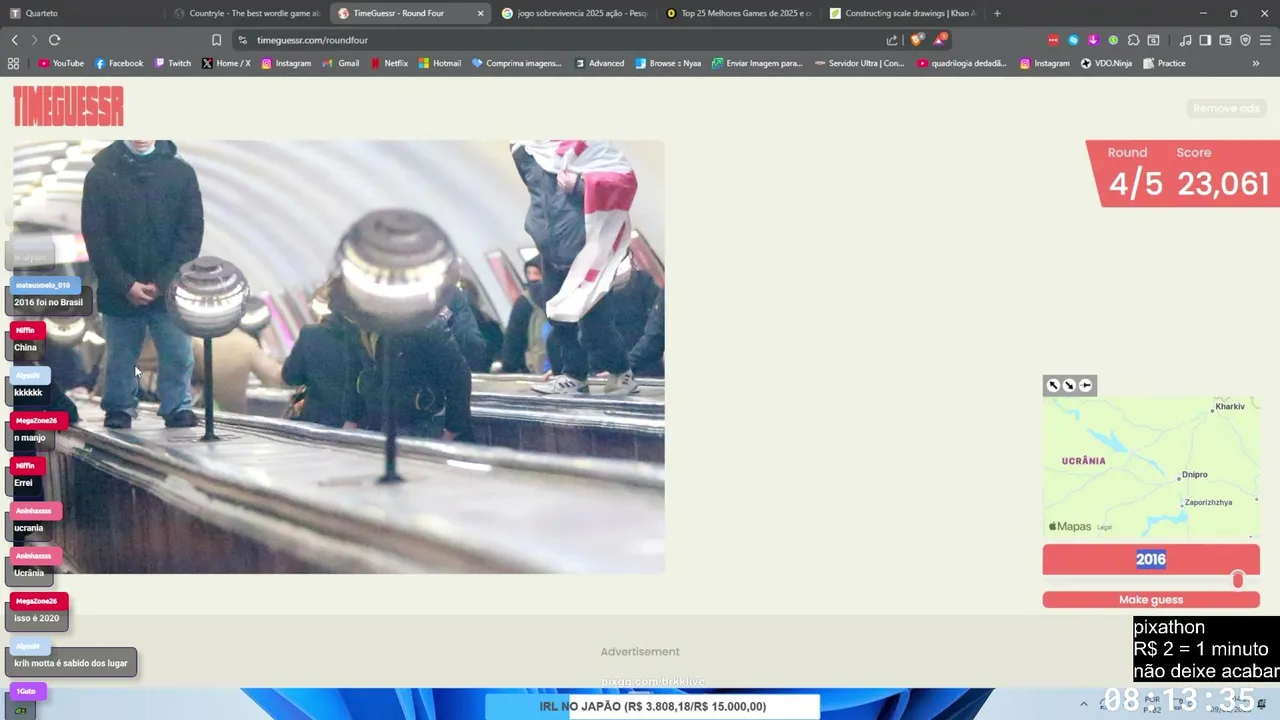Share this page via the share icon
Image resolution: width=1280 pixels, height=720 pixels.
coord(892,40)
